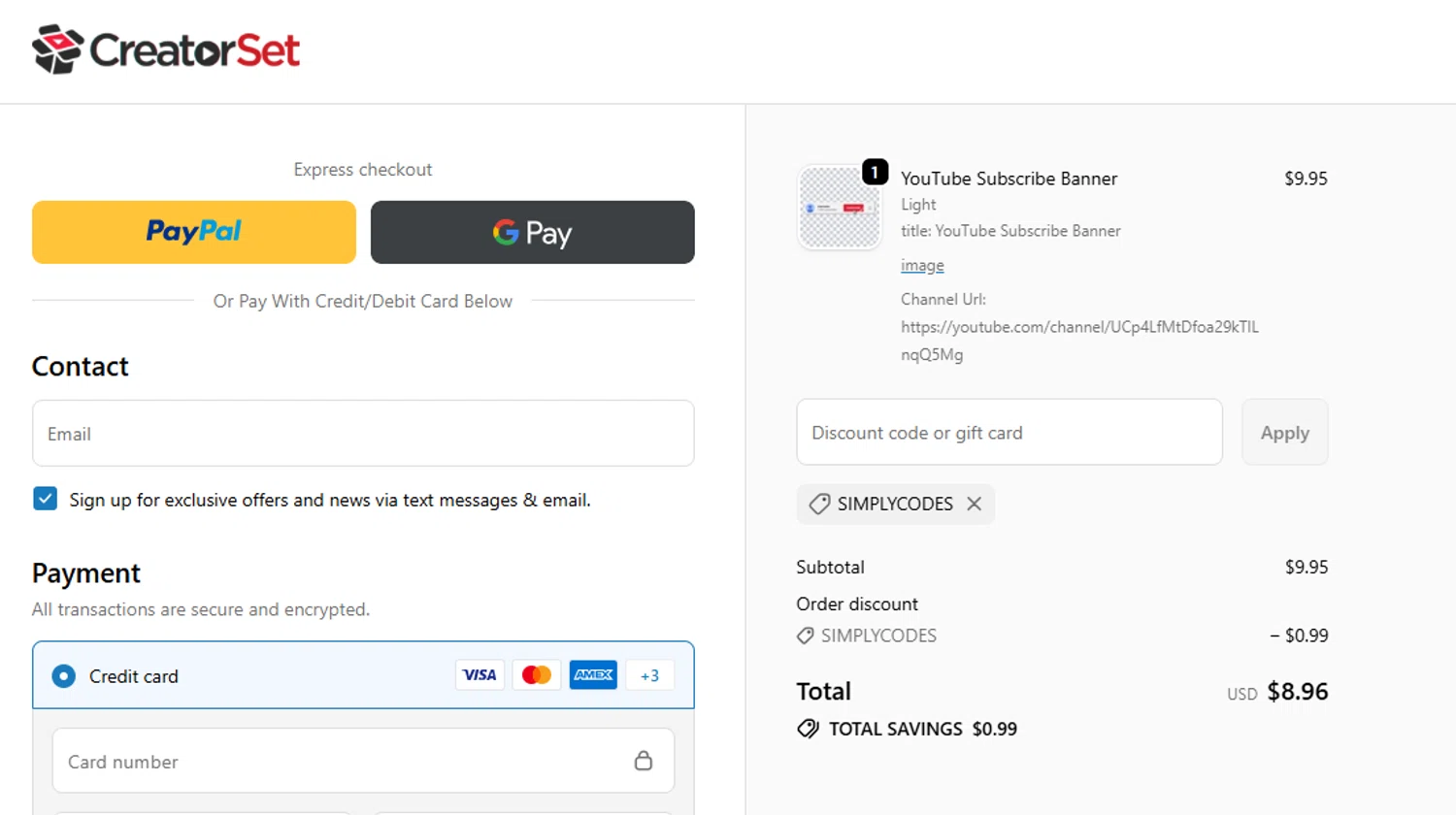Screen dimensions: 1456x815
Task: Click the 'Express checkout' heading text
Action: pyautogui.click(x=363, y=170)
